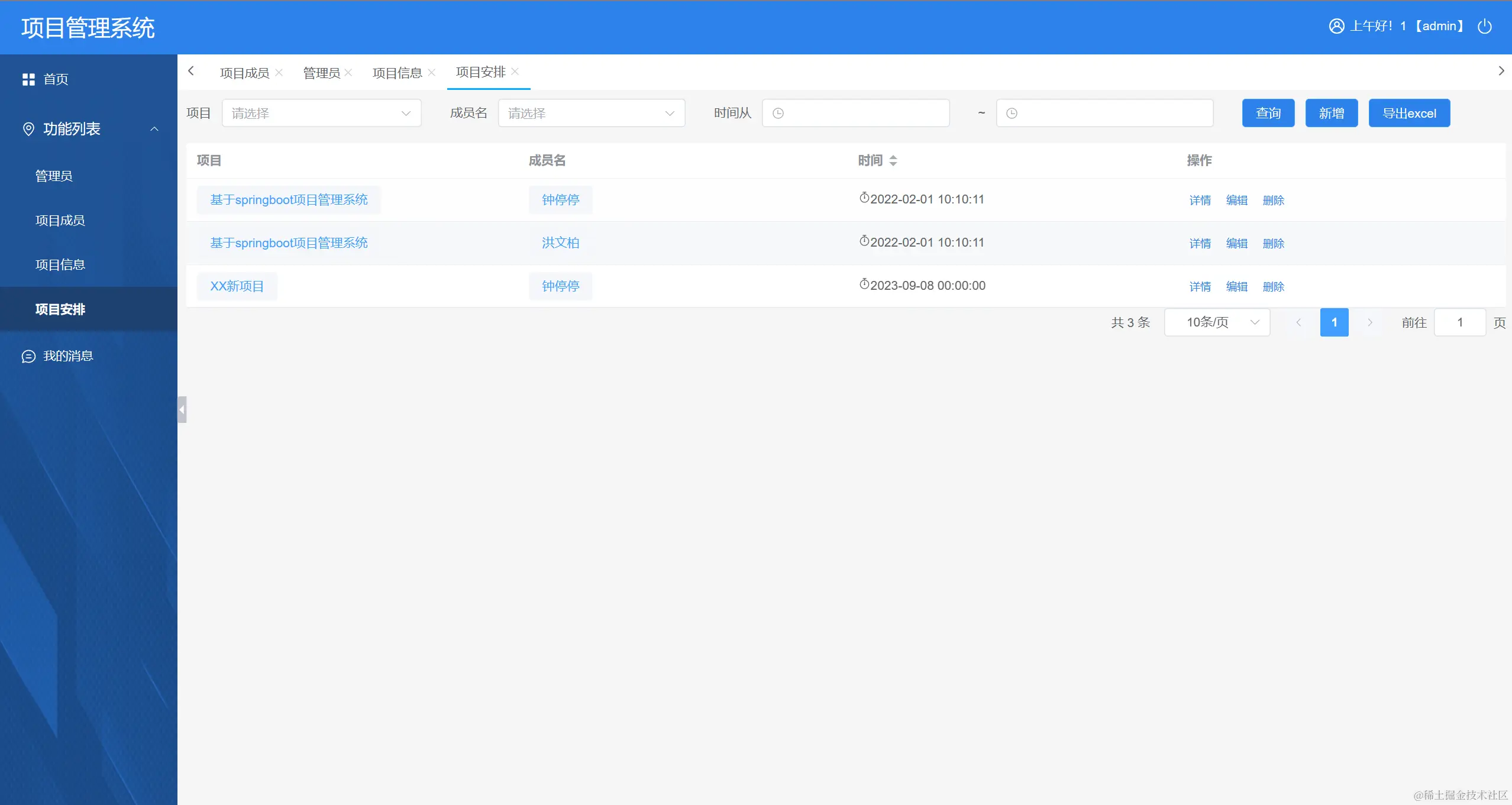Open the 项目 filter dropdown
The image size is (1512, 805).
[x=321, y=113]
